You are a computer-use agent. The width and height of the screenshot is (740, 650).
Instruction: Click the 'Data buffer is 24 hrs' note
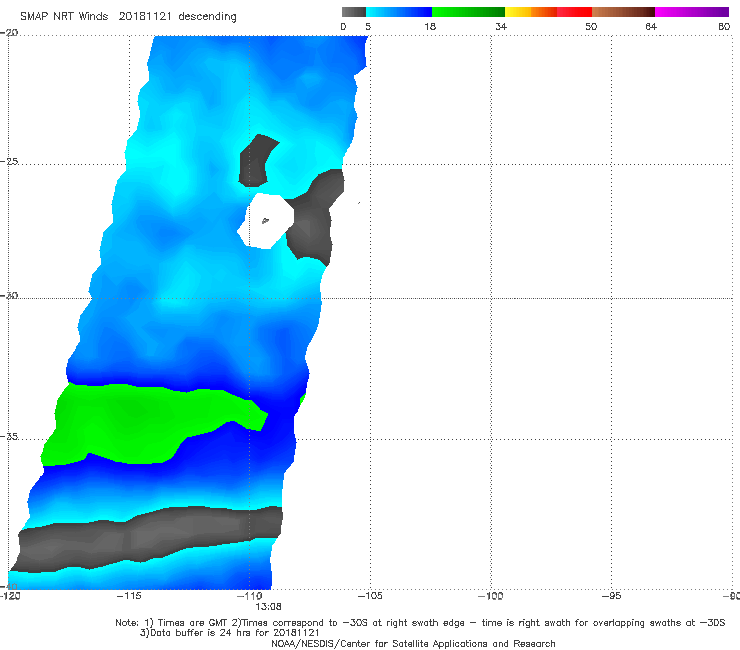tap(230, 633)
